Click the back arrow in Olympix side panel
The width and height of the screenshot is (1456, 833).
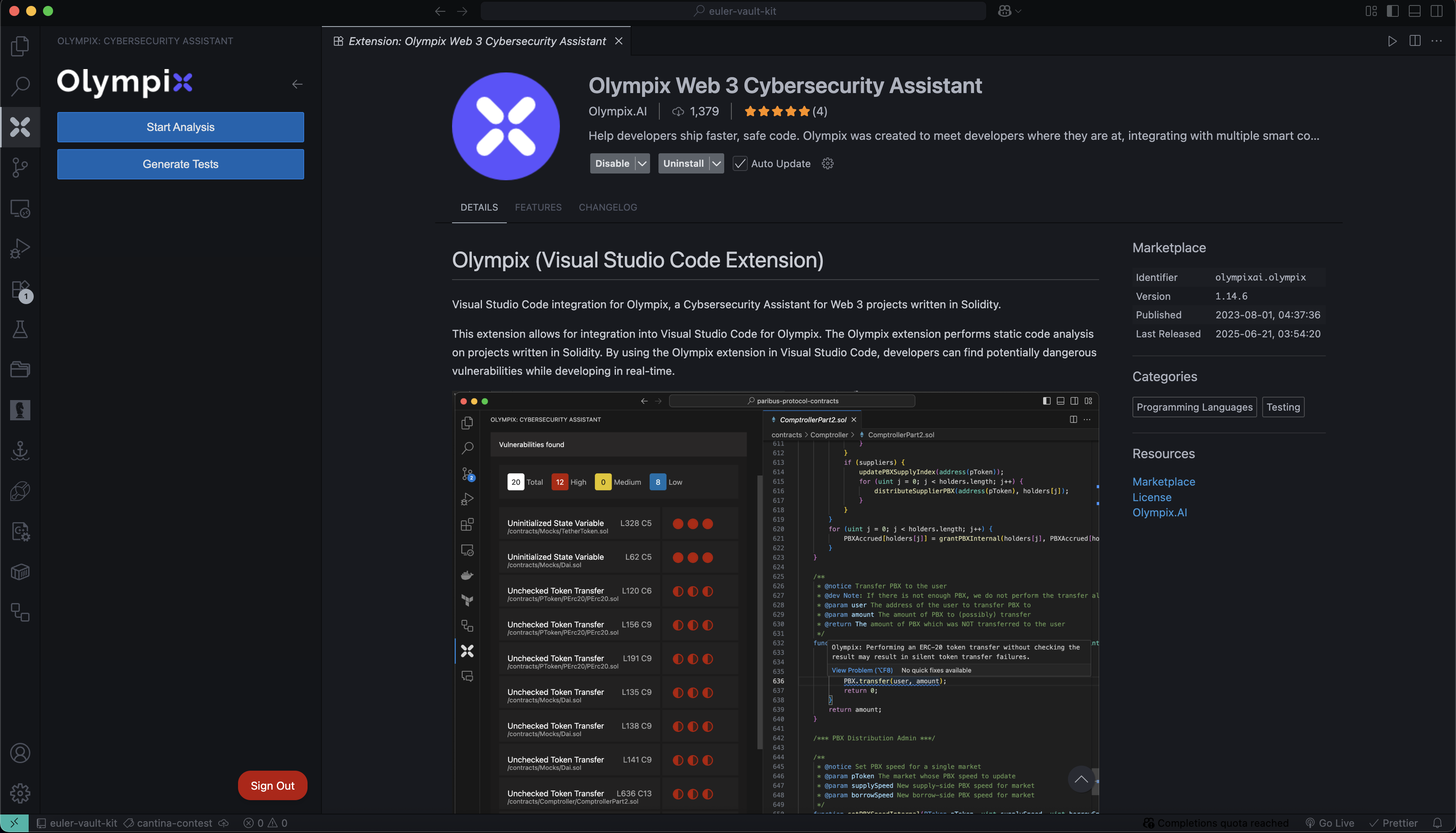[x=297, y=84]
